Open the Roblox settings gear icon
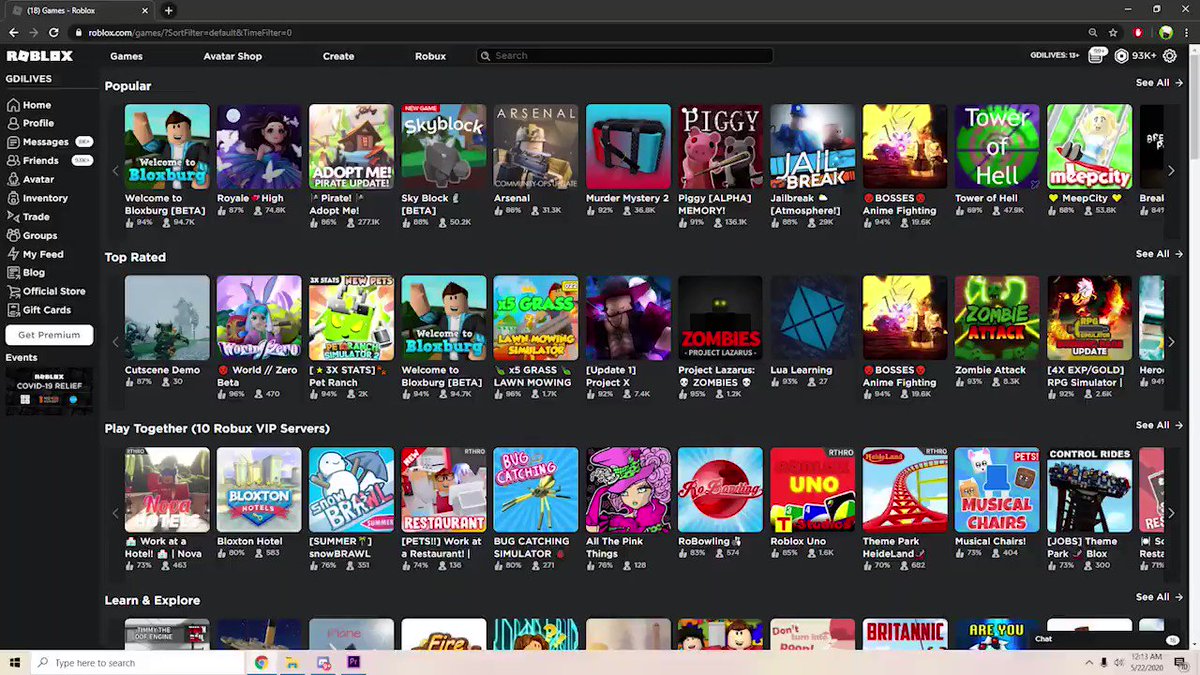Screen dimensions: 1200x675 click(x=1170, y=56)
